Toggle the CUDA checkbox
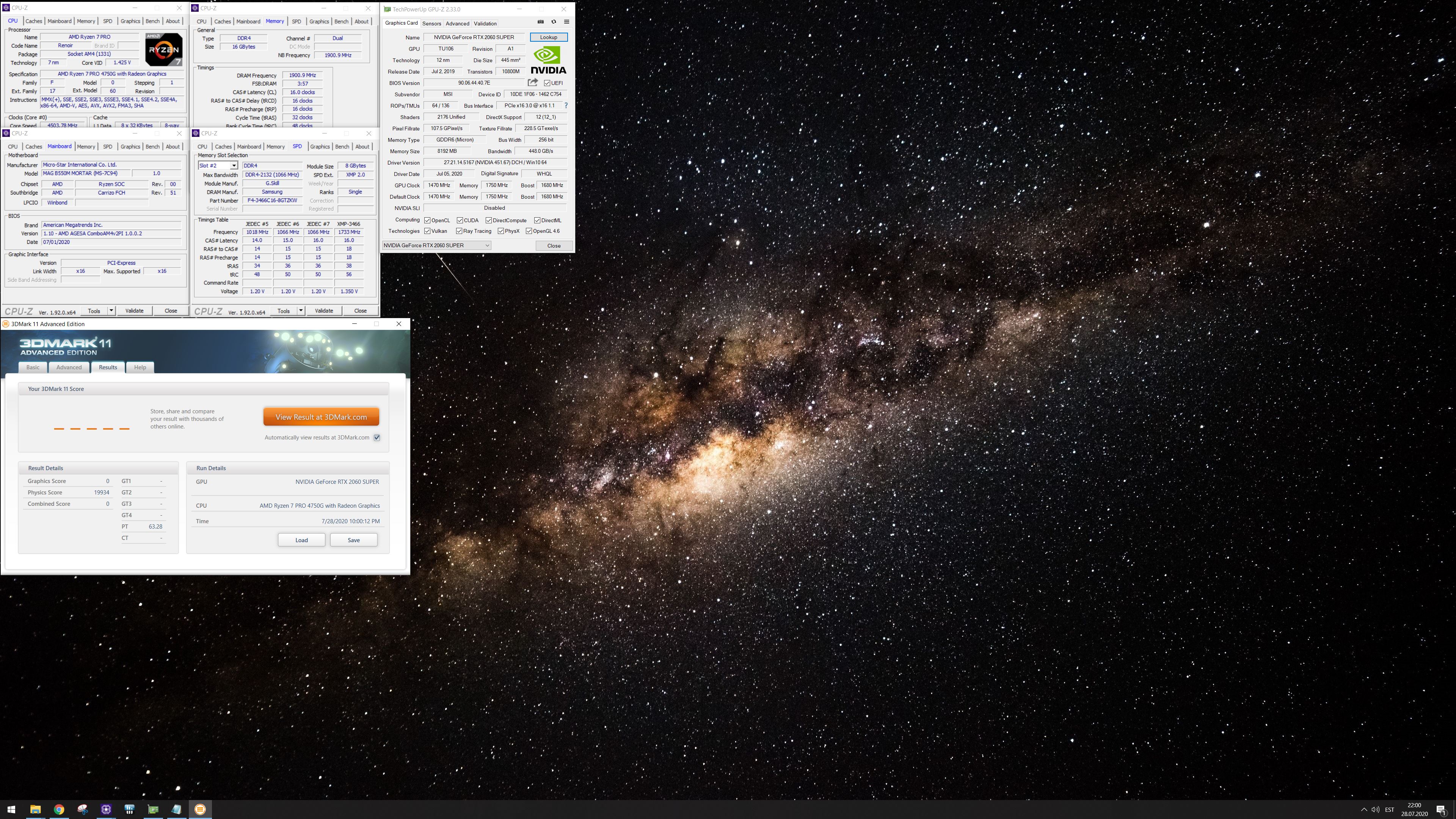The height and width of the screenshot is (819, 1456). coord(460,220)
